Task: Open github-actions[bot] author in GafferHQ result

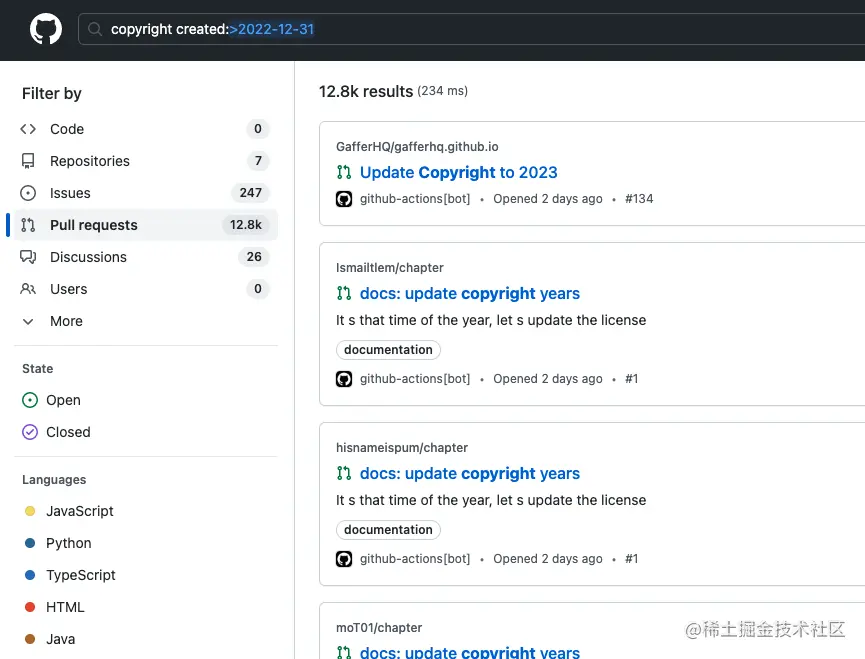Action: pyautogui.click(x=415, y=199)
